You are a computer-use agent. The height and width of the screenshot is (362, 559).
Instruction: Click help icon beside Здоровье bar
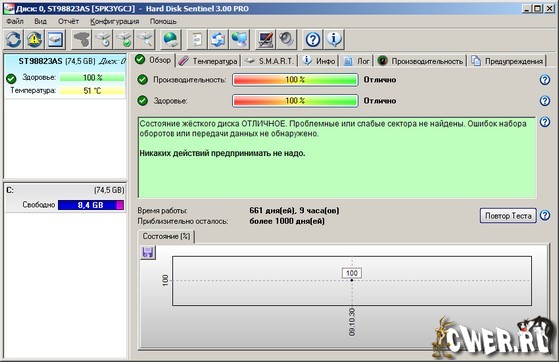(x=544, y=101)
